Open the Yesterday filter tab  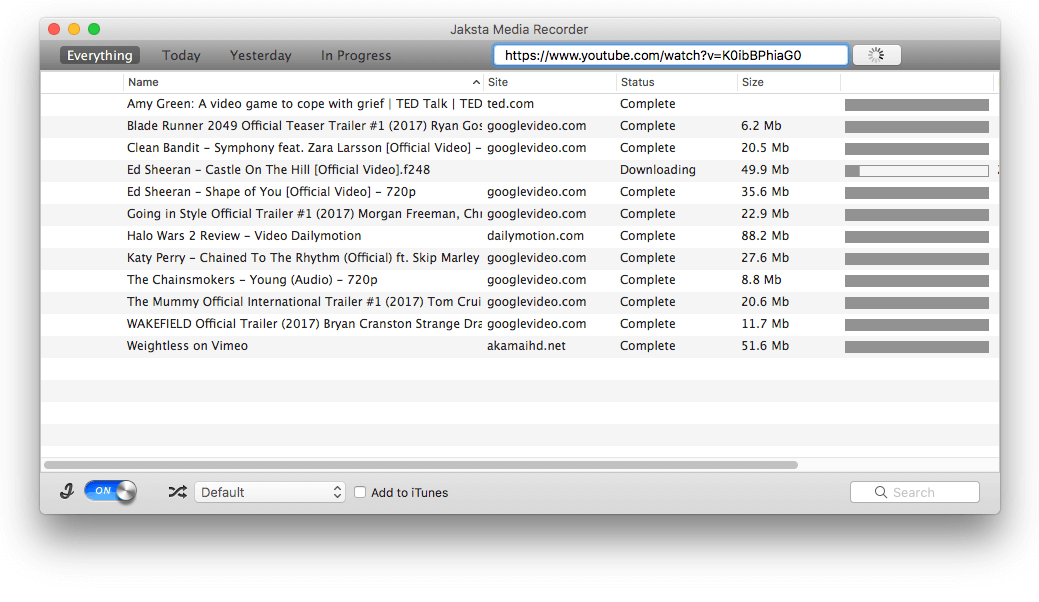click(x=260, y=56)
